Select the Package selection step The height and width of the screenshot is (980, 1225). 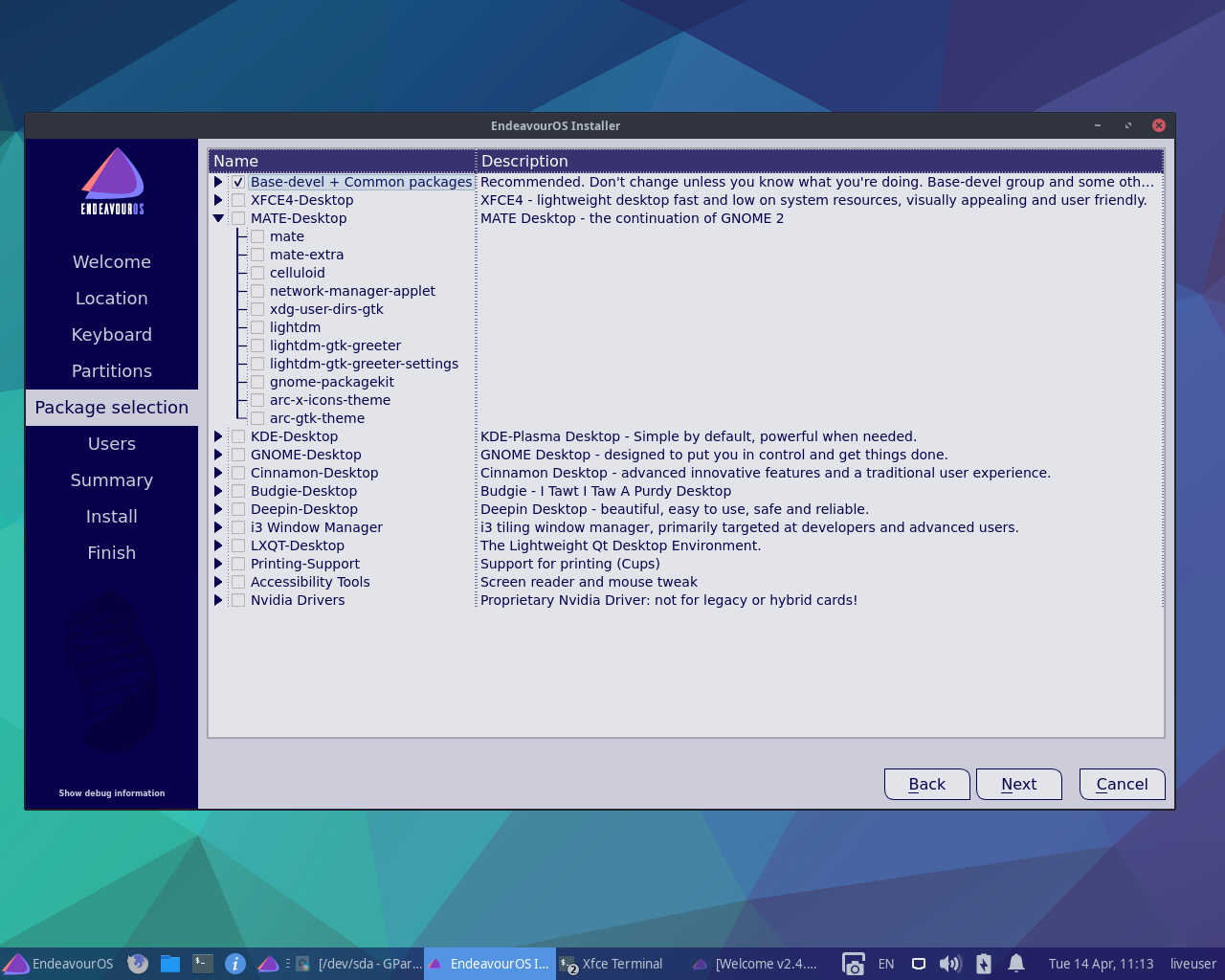[x=112, y=408]
